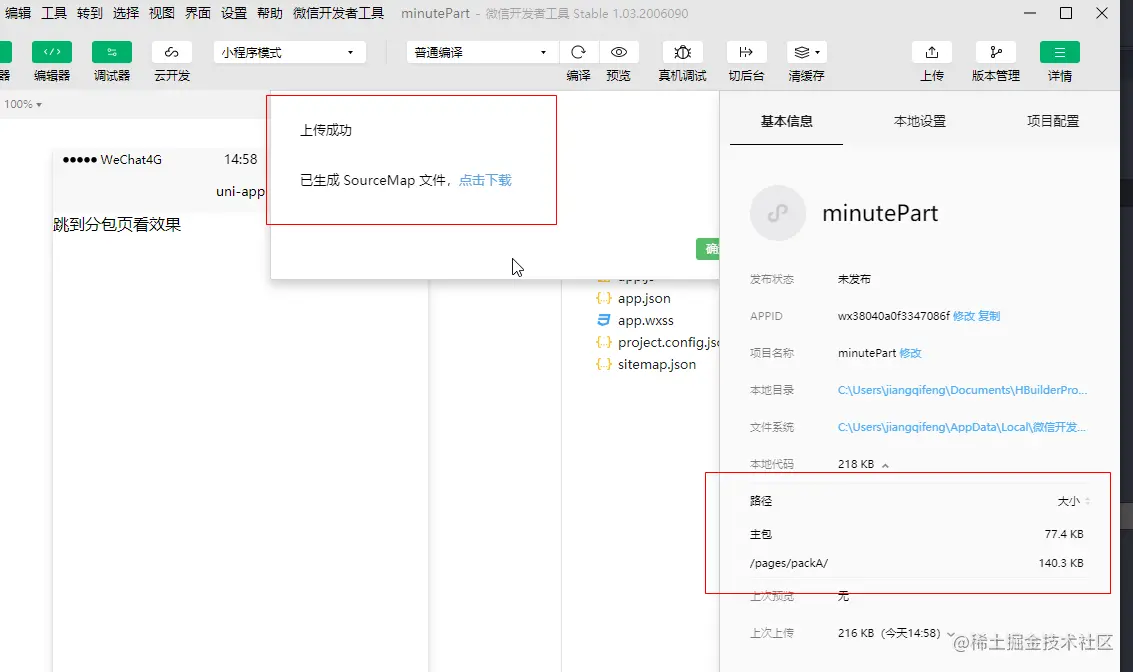Open the 清缓存 dropdown arrow
The image size is (1133, 672).
818,52
